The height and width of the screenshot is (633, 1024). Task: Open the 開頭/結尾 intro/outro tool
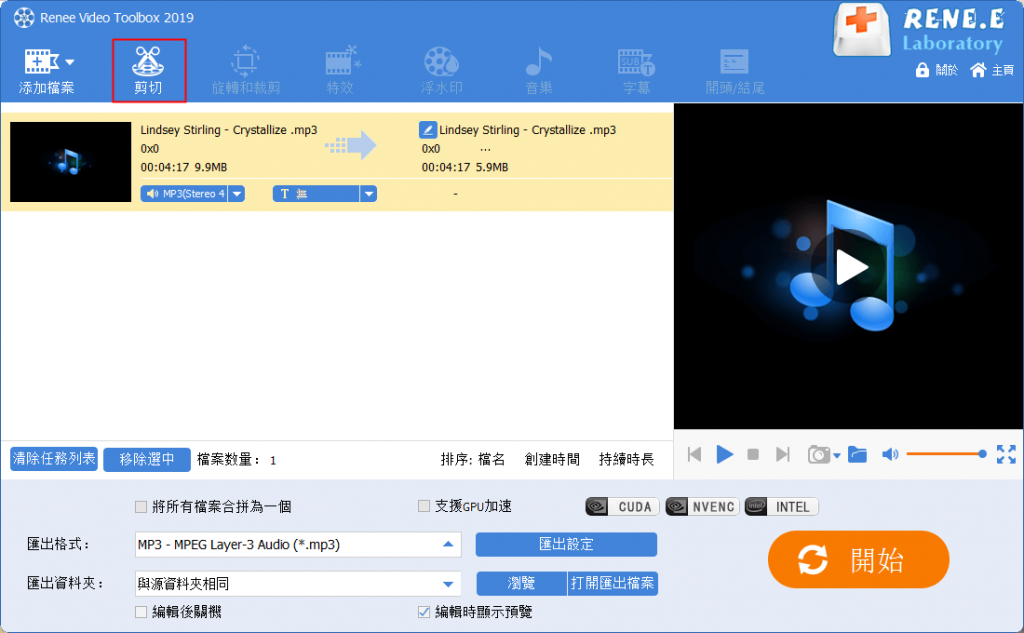click(735, 71)
